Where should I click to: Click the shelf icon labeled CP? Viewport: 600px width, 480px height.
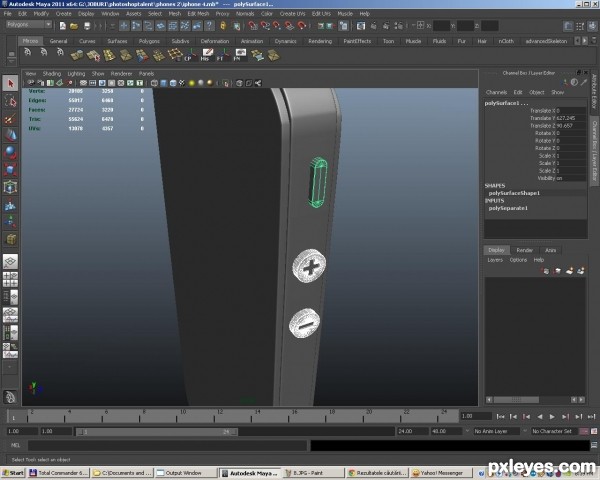(x=190, y=56)
